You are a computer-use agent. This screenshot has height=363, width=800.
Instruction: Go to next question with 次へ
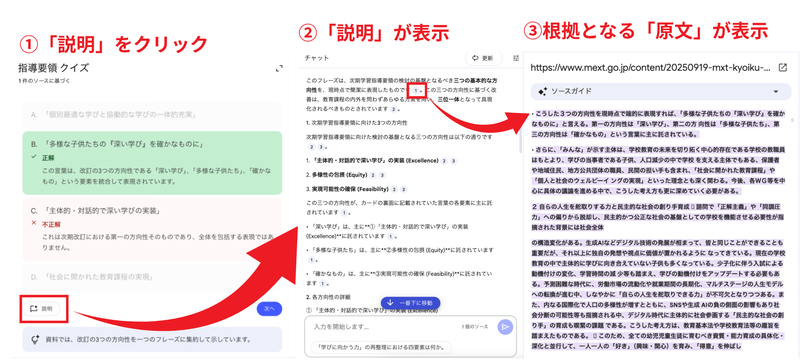point(269,308)
